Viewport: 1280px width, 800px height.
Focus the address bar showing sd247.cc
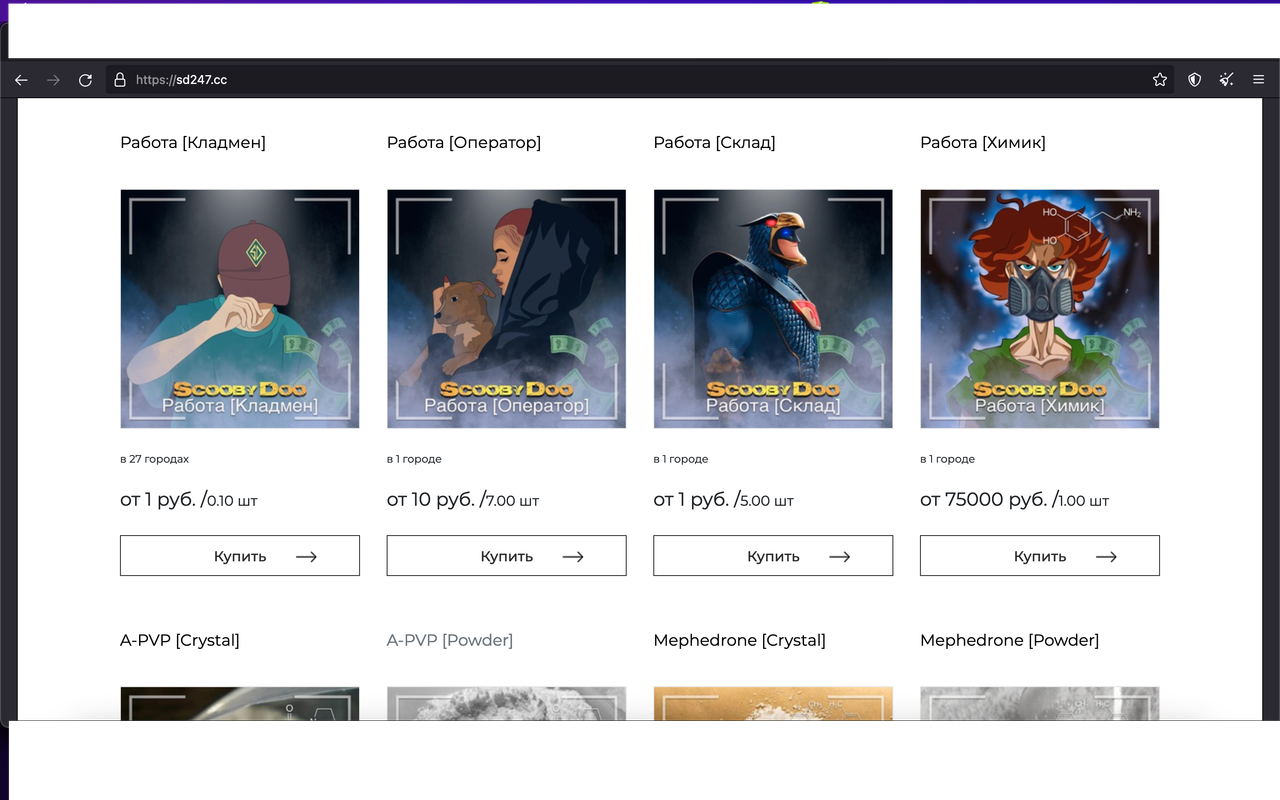640,80
